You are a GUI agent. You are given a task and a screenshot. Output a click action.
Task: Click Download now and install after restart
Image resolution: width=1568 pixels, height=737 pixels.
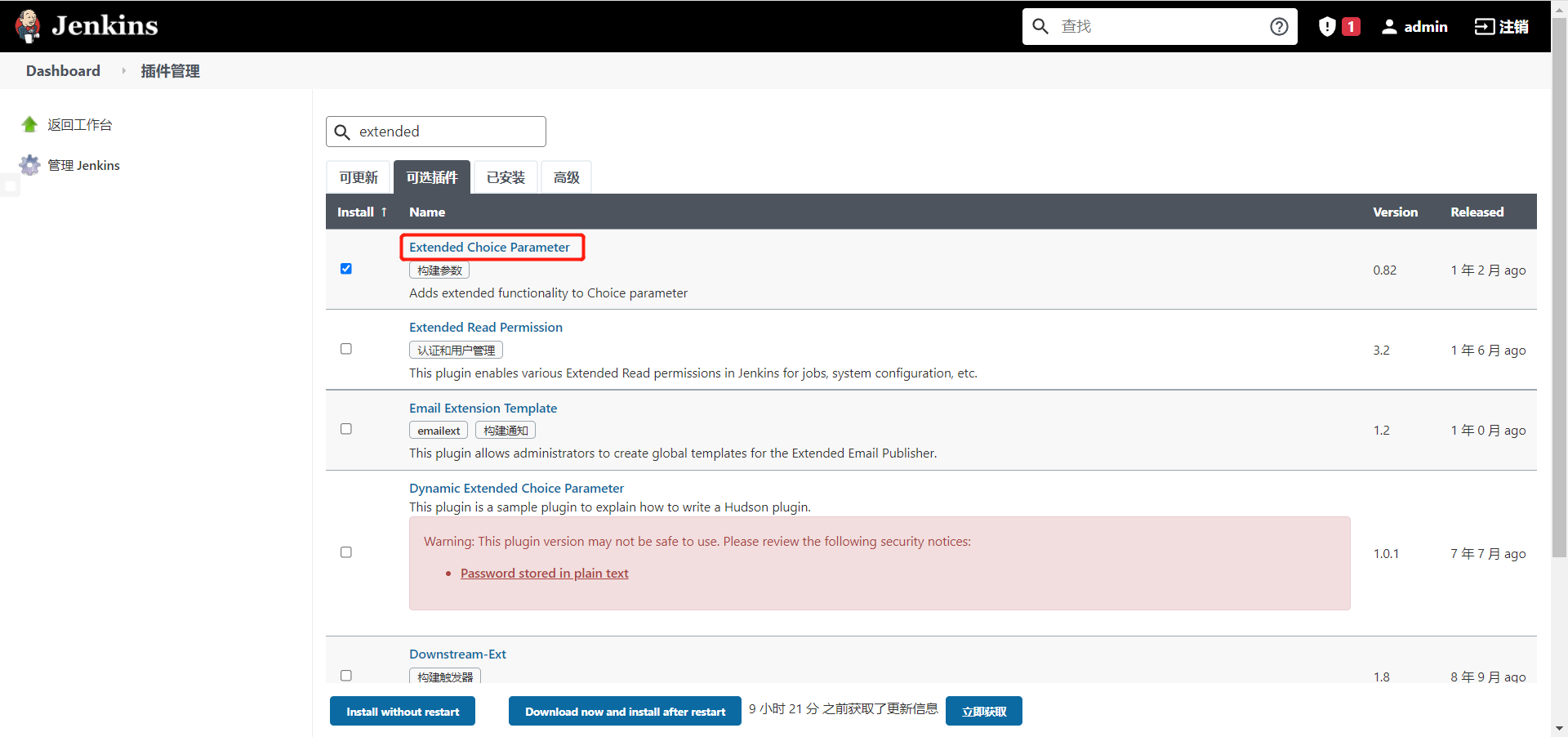(625, 712)
